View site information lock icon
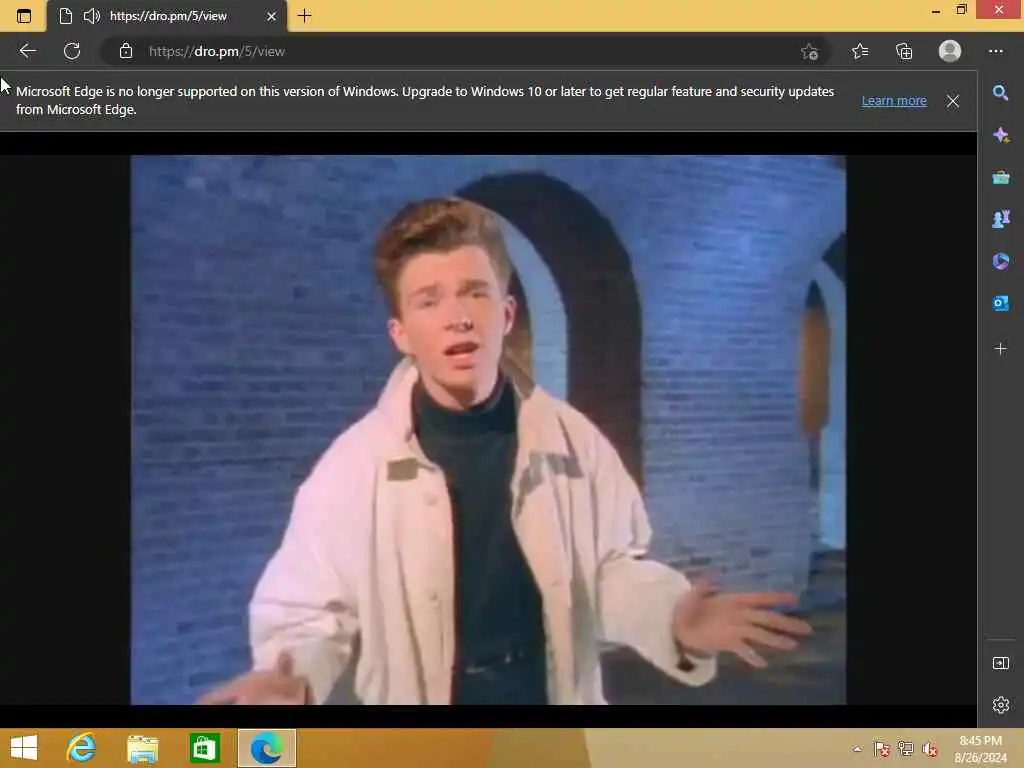The height and width of the screenshot is (768, 1024). (126, 51)
